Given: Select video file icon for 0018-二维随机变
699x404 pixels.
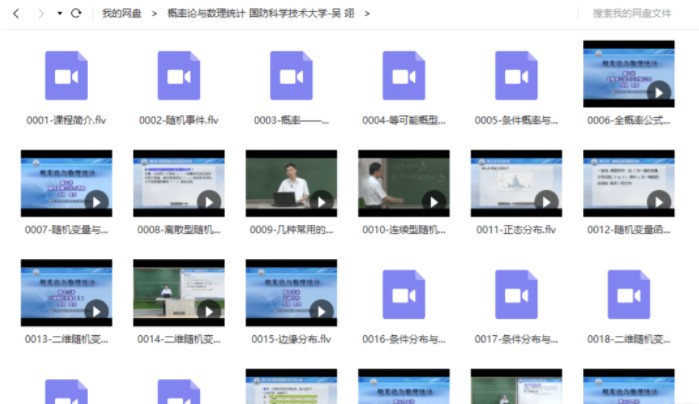Looking at the screenshot, I should pos(629,294).
